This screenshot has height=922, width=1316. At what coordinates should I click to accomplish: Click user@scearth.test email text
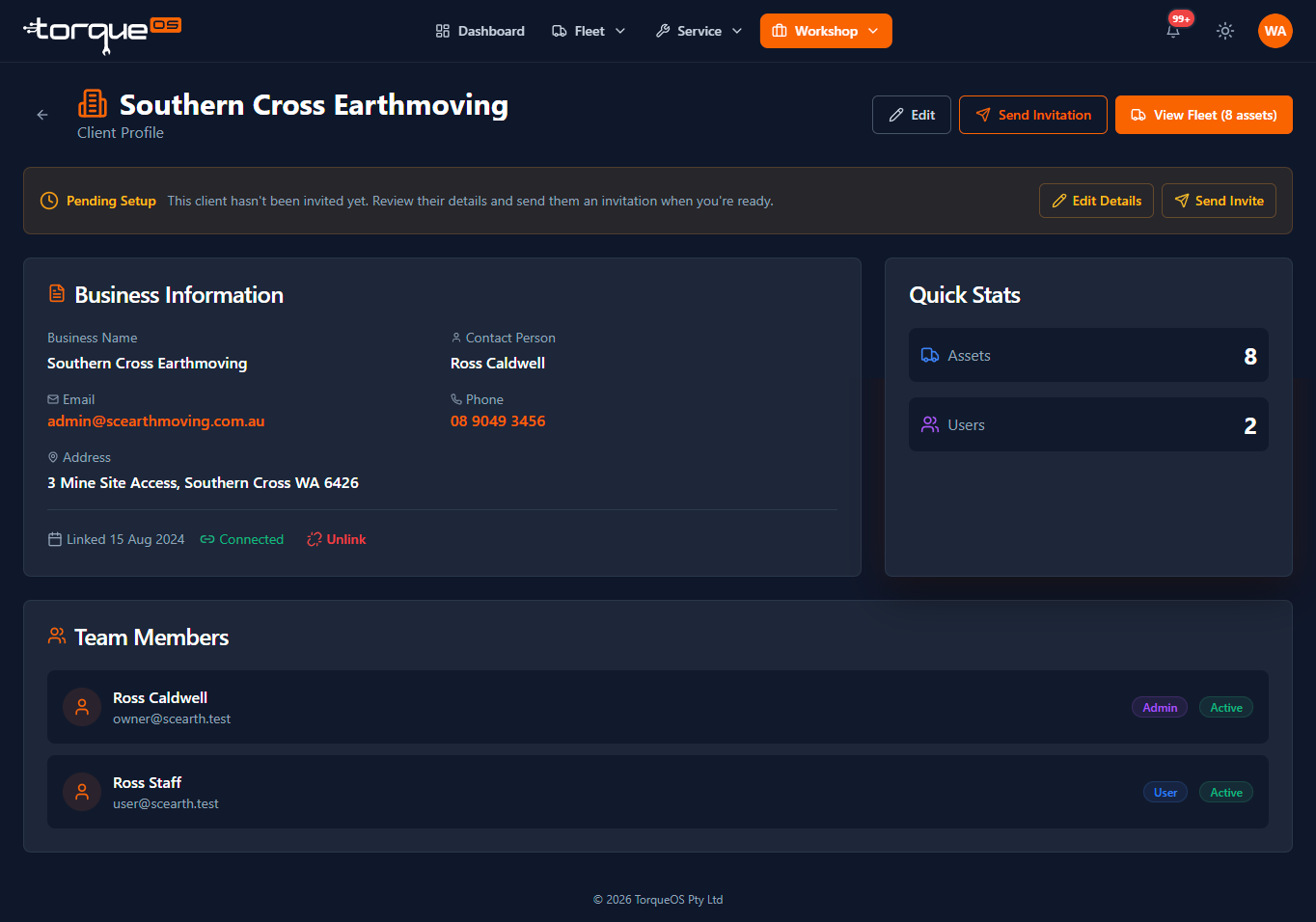pyautogui.click(x=166, y=803)
